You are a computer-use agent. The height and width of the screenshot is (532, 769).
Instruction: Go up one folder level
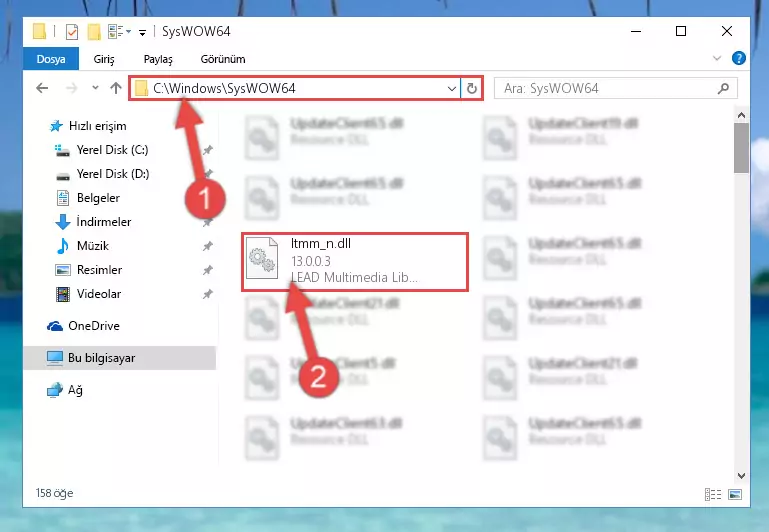pos(116,88)
